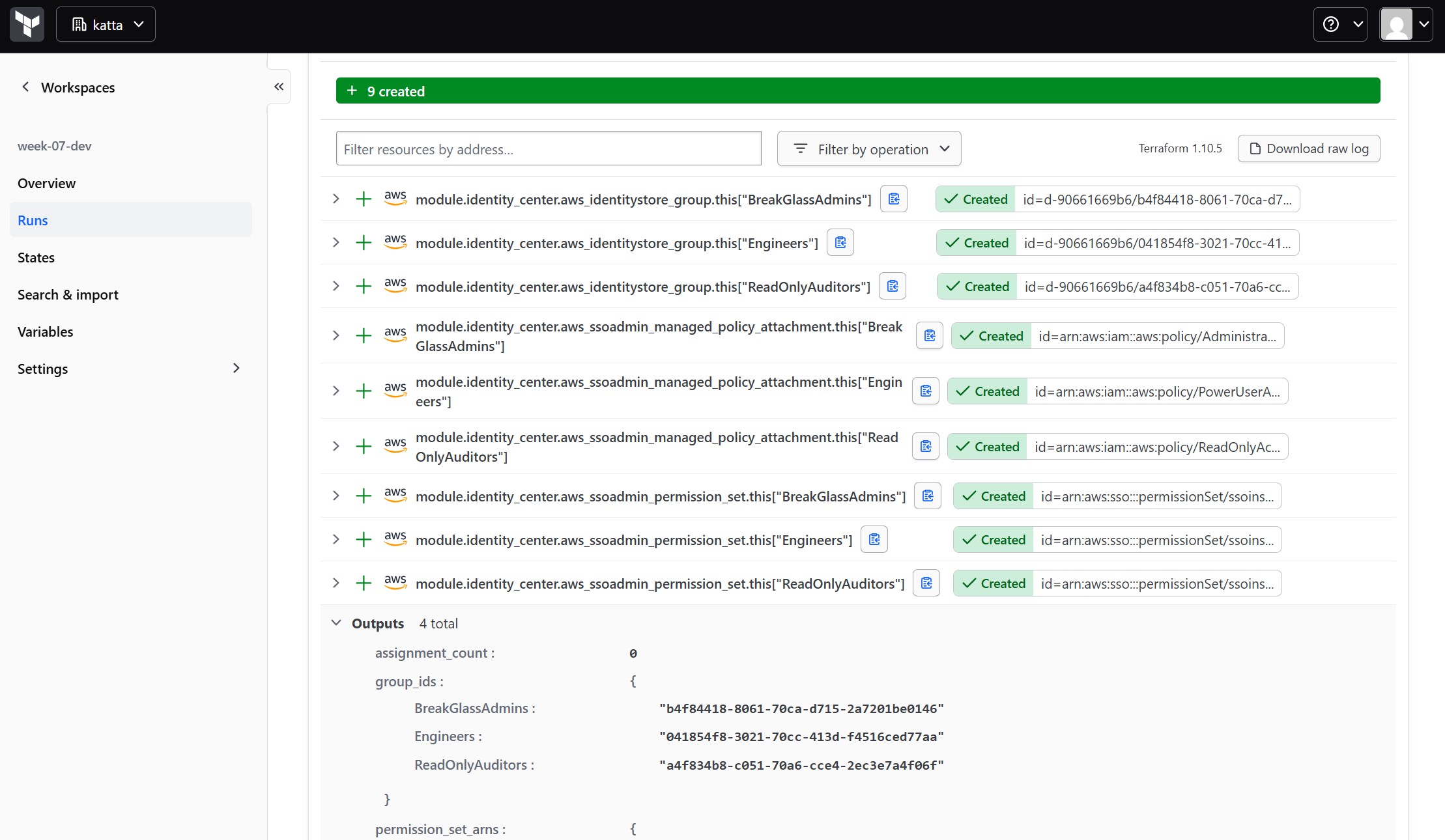The width and height of the screenshot is (1445, 840).
Task: Copy address of permission_set BreakGlassAdmins
Action: [x=928, y=496]
